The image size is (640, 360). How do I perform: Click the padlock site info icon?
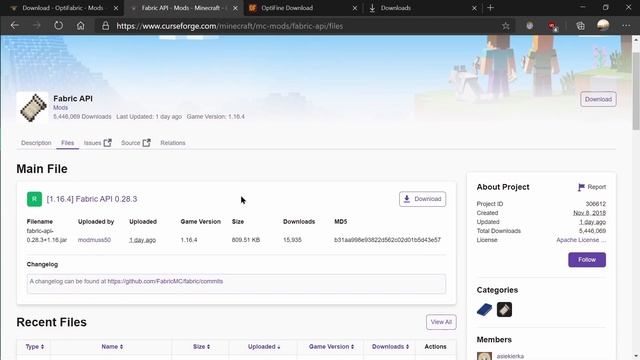[x=105, y=26]
